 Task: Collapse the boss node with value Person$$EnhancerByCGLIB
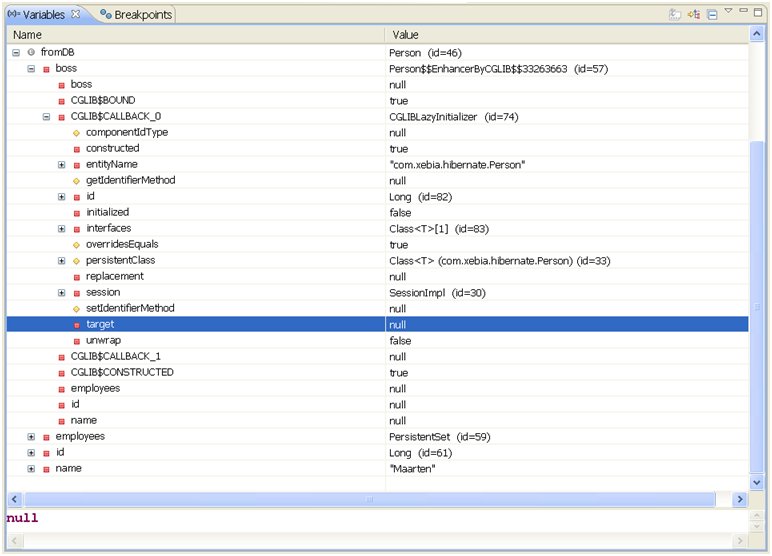[x=31, y=68]
